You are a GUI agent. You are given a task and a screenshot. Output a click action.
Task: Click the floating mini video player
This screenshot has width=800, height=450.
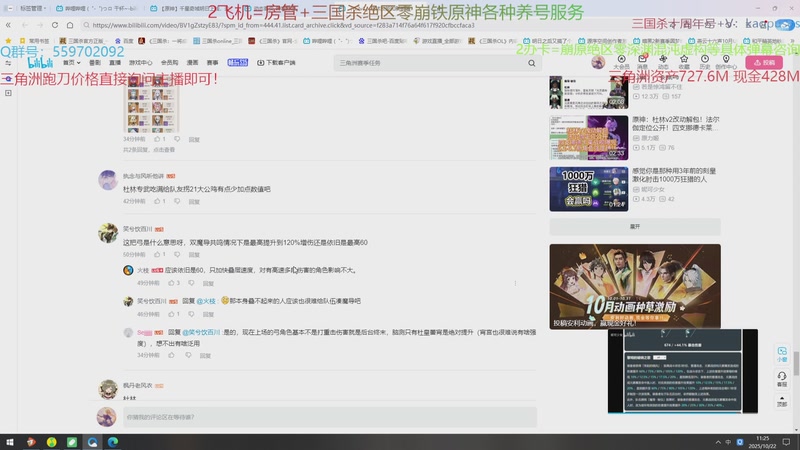pos(682,371)
